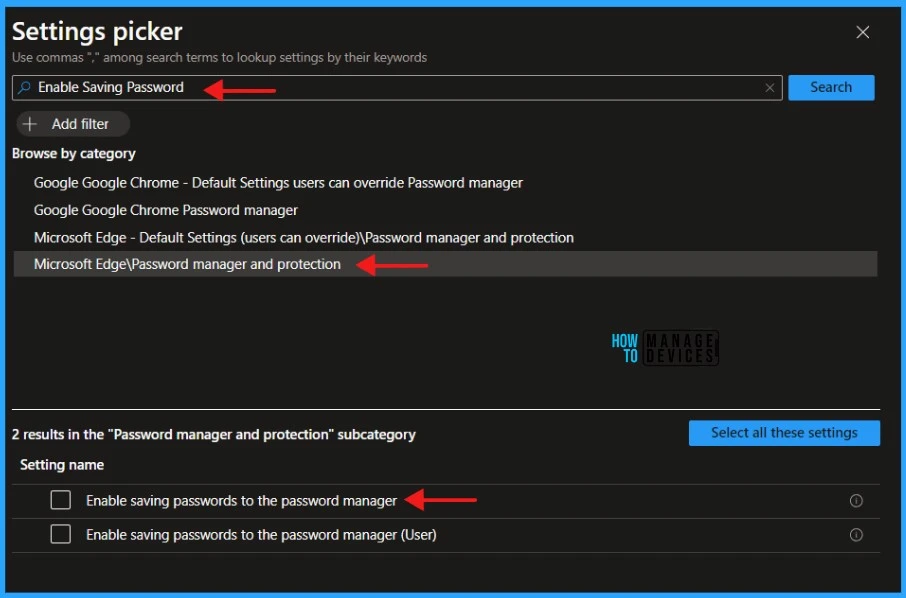The height and width of the screenshot is (598, 906).
Task: Click the search magnifier icon
Action: 24,87
